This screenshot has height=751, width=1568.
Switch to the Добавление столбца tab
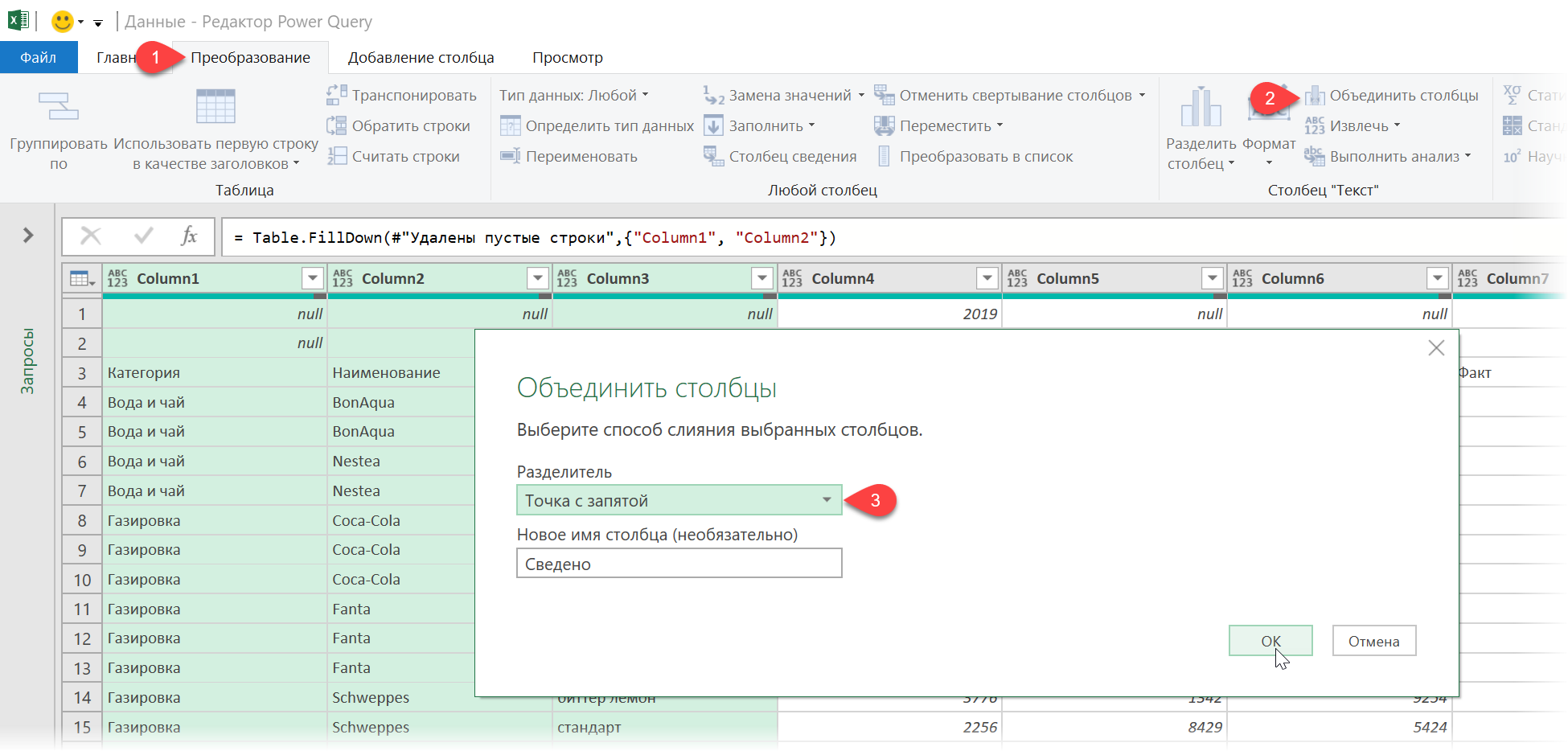click(x=421, y=57)
